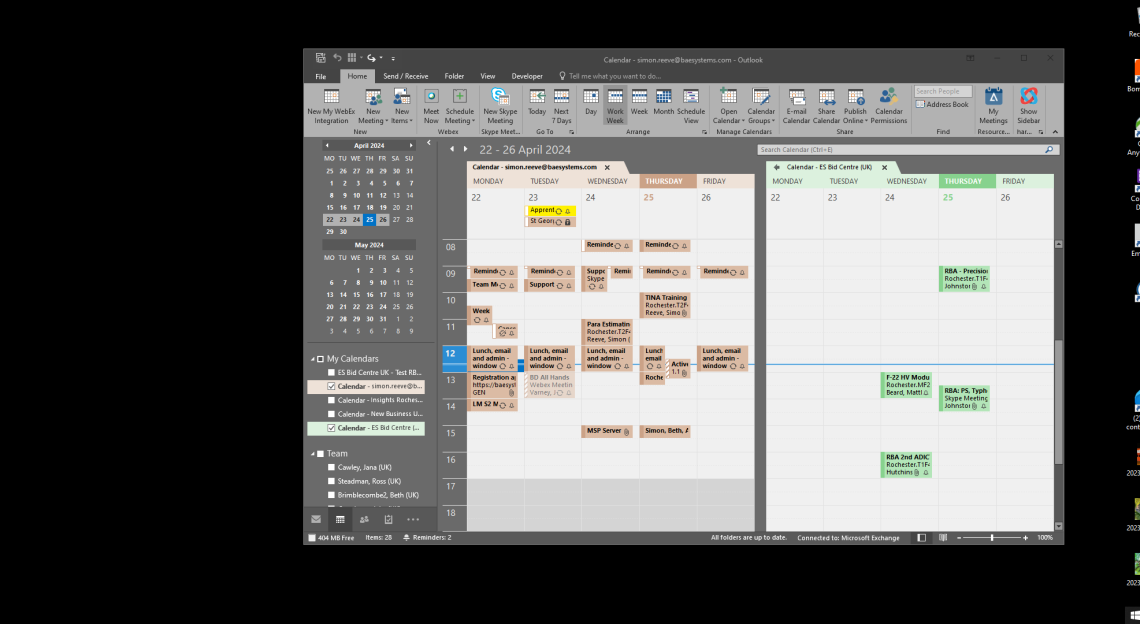This screenshot has width=1140, height=624.
Task: Go back to previous week in calendar
Action: coord(452,149)
